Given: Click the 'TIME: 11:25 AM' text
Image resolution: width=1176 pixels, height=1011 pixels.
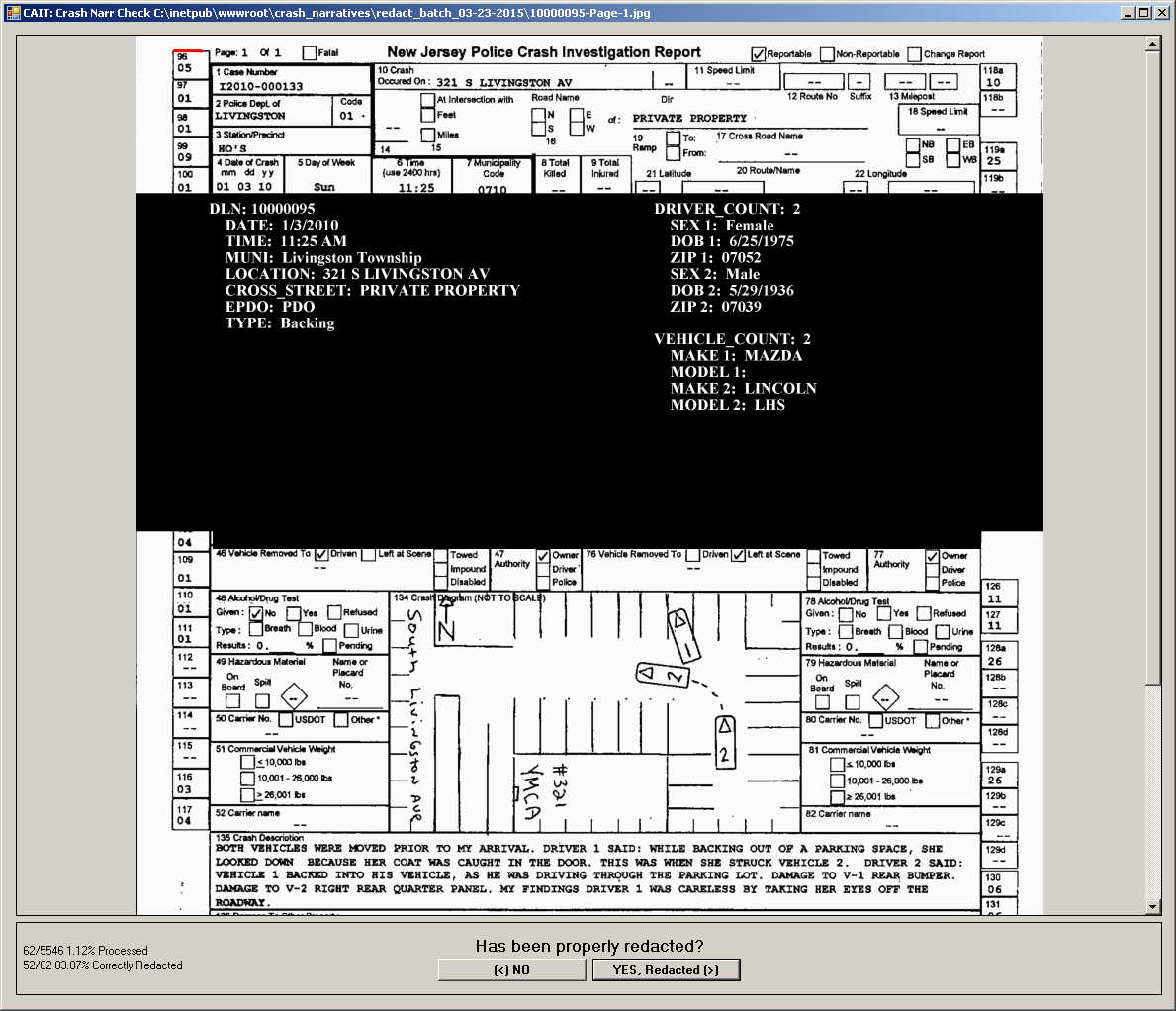Looking at the screenshot, I should tap(286, 241).
